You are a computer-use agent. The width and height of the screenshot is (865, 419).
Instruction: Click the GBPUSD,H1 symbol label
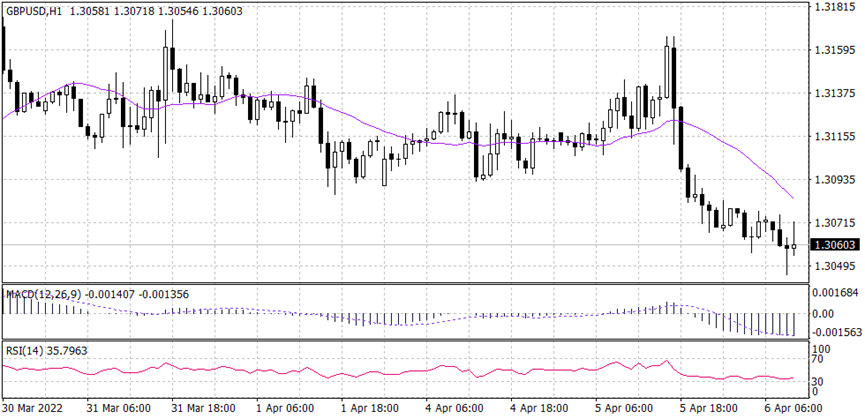[x=38, y=9]
